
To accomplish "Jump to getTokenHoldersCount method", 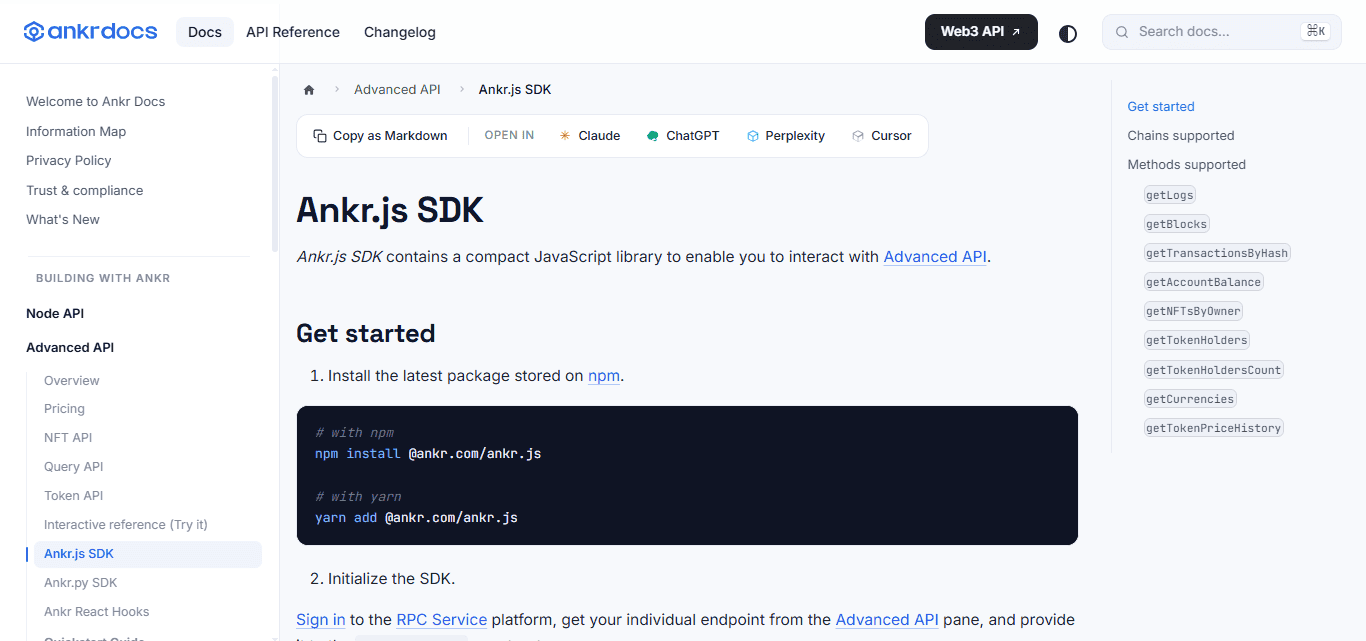I will click(x=1214, y=370).
